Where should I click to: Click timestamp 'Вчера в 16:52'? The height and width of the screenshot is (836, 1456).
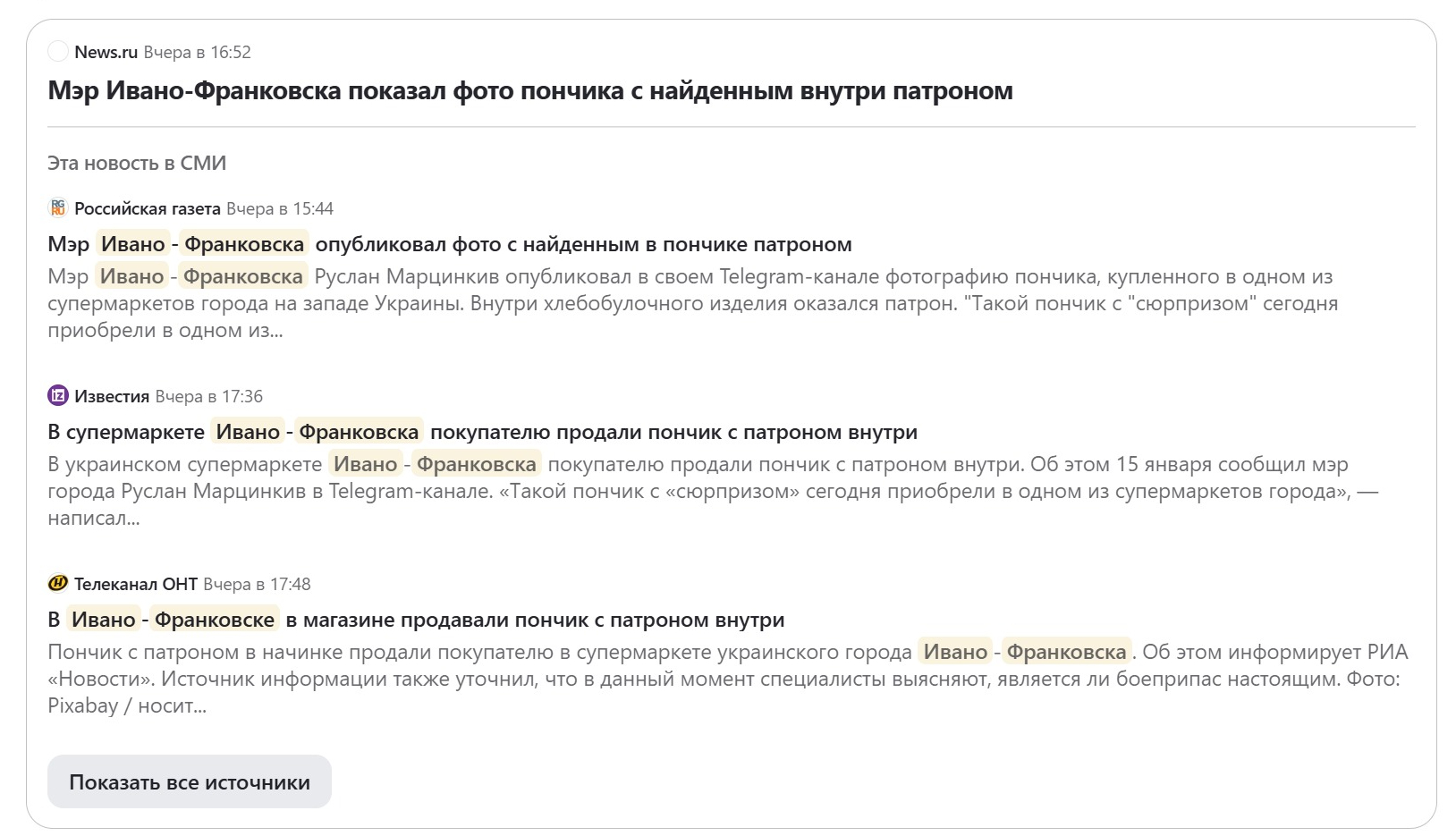coord(197,52)
